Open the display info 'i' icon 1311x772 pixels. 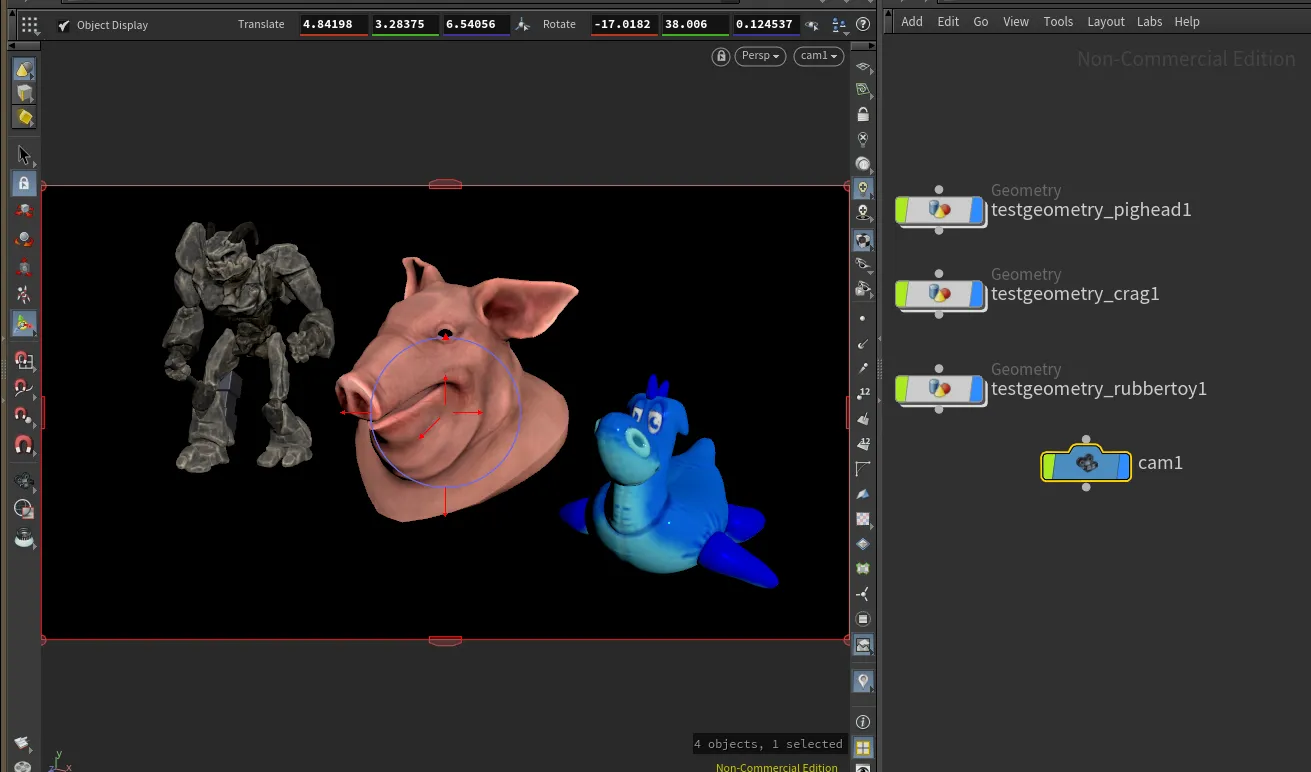coord(863,721)
